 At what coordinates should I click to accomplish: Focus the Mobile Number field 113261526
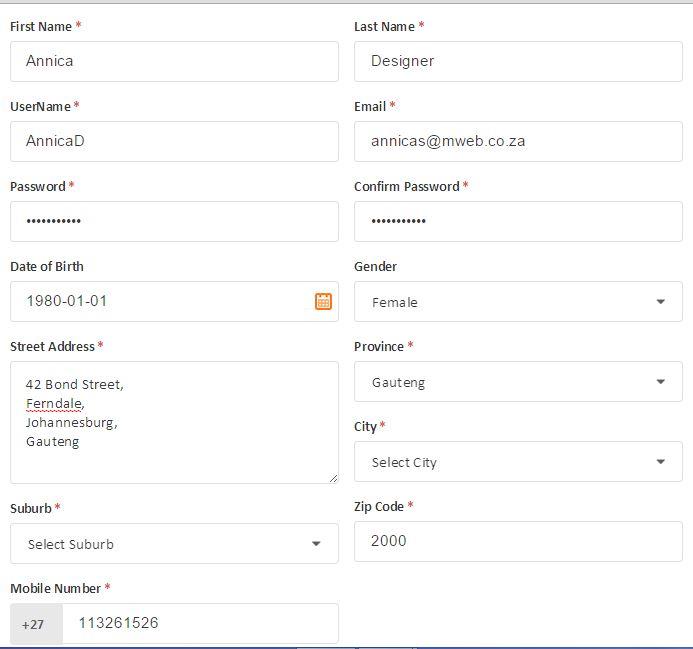point(200,623)
